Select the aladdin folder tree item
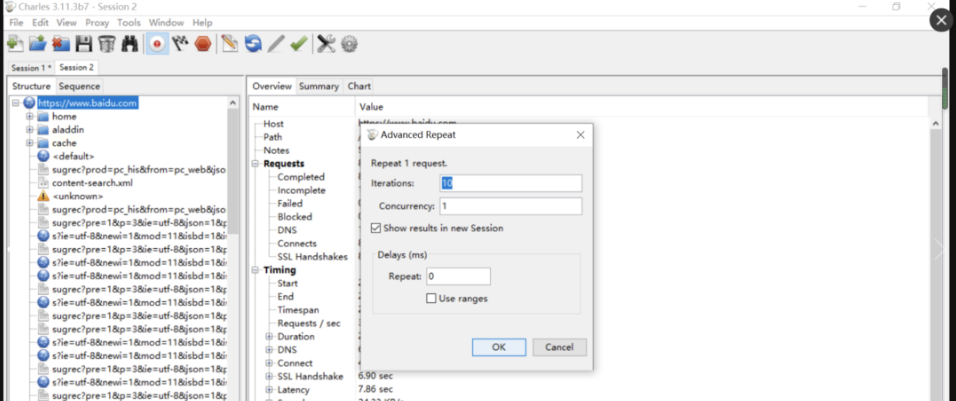956x401 pixels. point(68,130)
